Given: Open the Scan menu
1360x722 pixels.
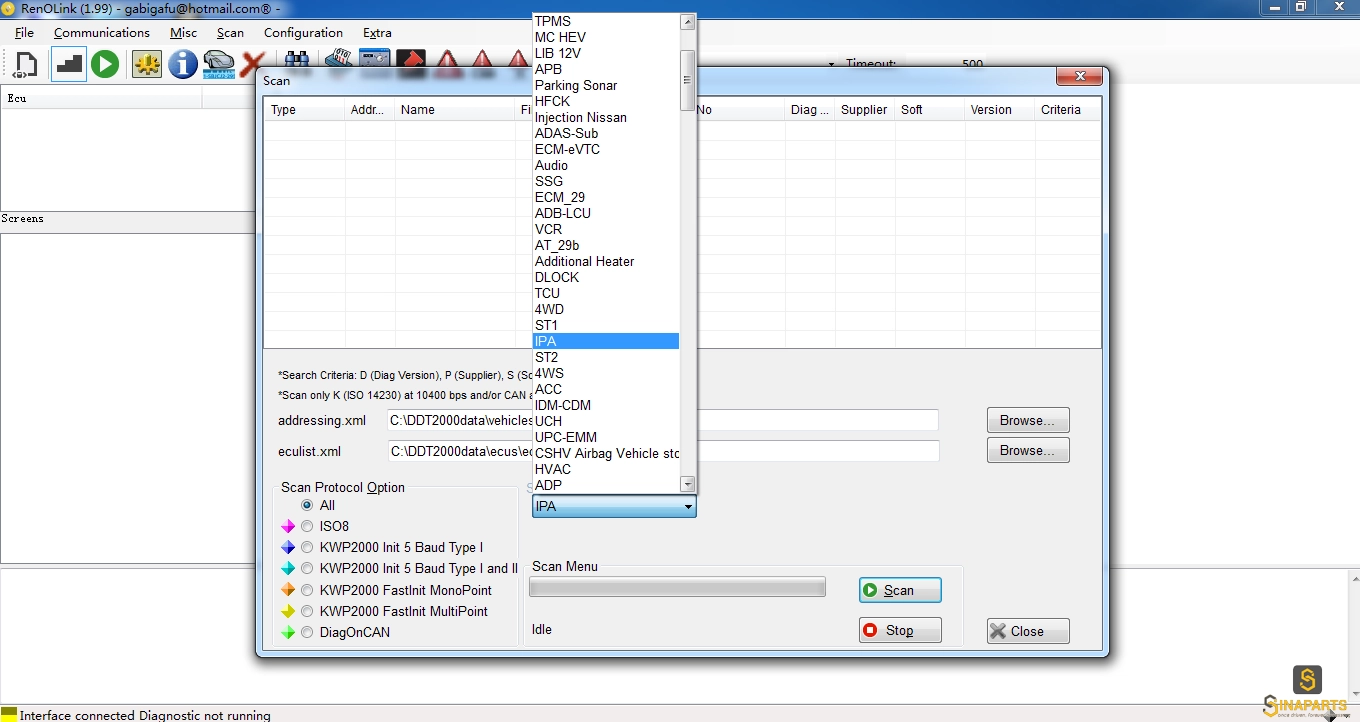Looking at the screenshot, I should 230,33.
